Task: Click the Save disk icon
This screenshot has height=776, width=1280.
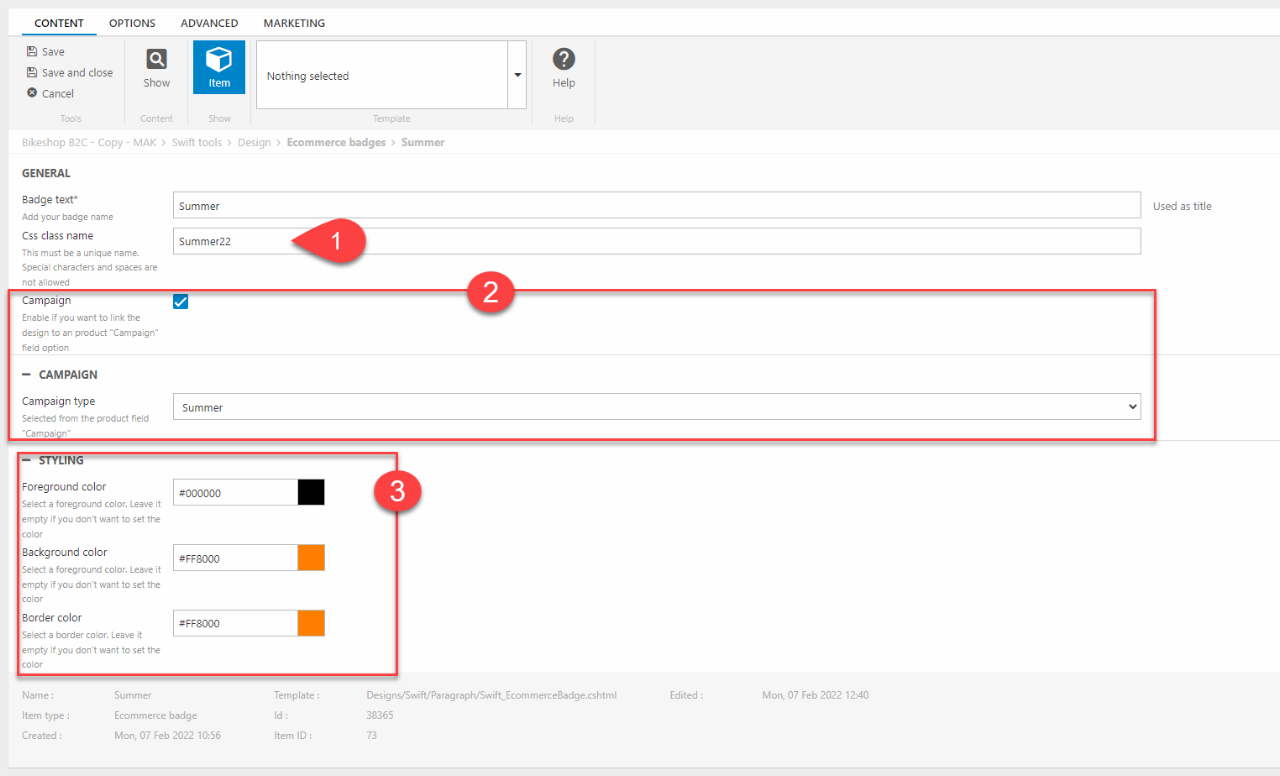Action: pyautogui.click(x=32, y=52)
